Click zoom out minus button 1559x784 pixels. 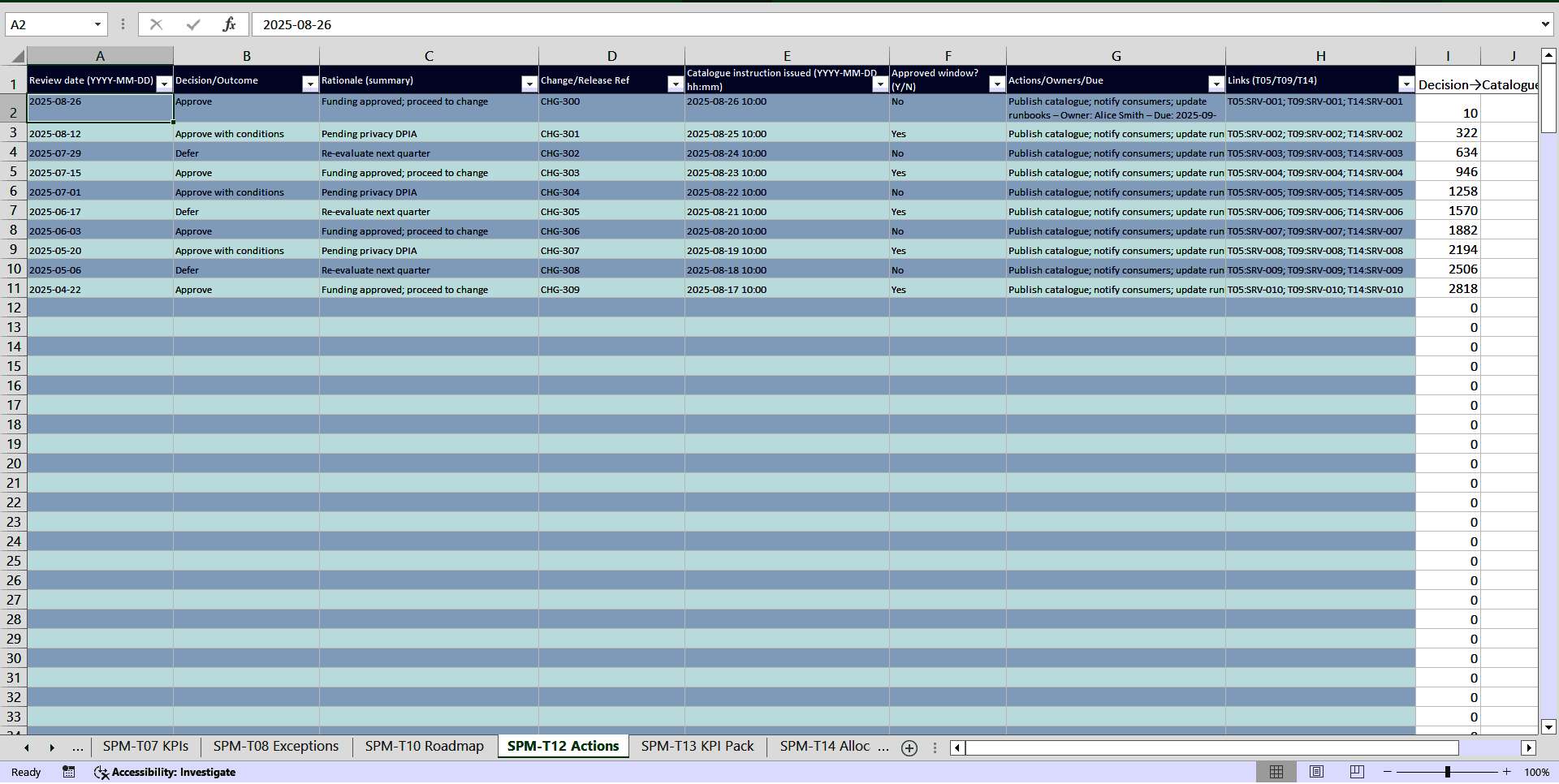tap(1388, 772)
